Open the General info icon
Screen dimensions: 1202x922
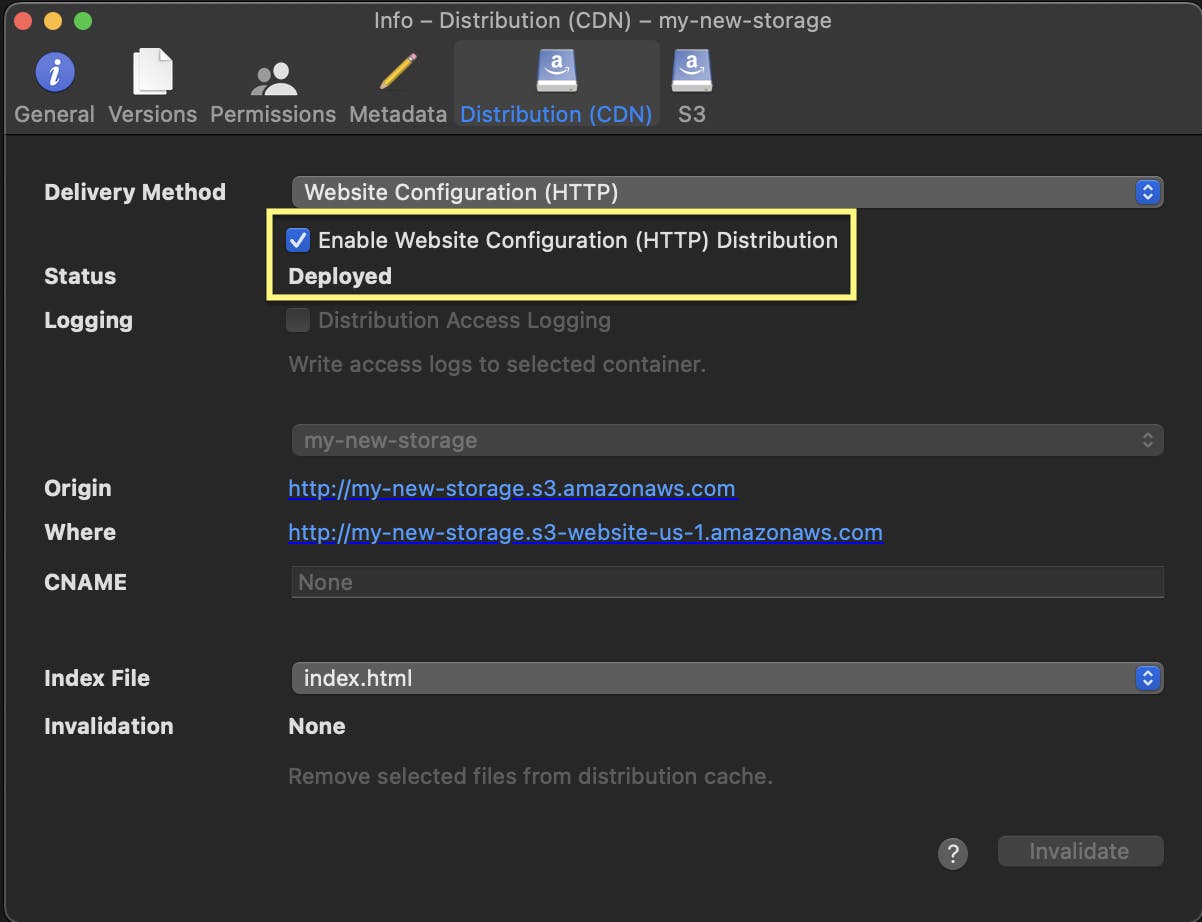coord(54,73)
